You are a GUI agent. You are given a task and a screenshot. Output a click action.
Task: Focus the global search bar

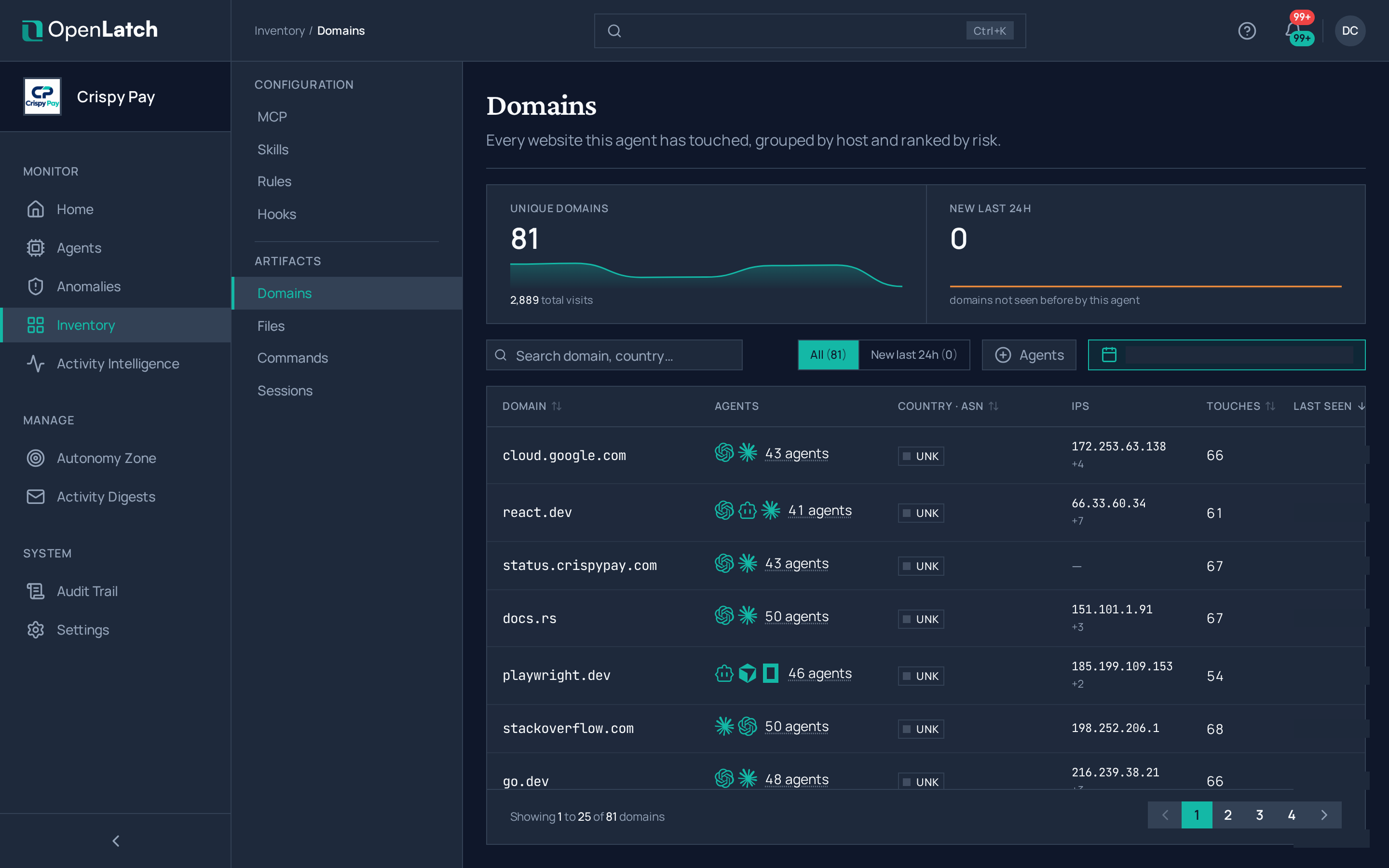point(809,31)
